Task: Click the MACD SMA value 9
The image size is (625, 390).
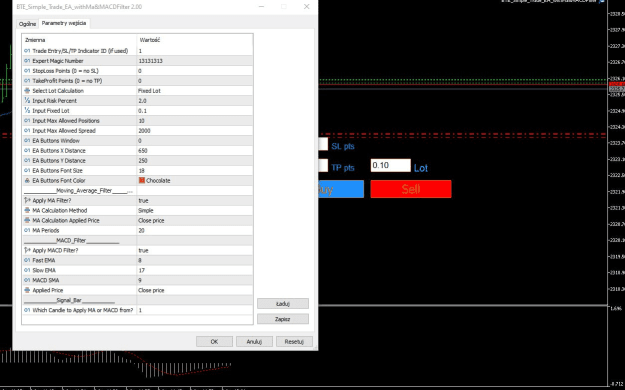Action: (195, 280)
